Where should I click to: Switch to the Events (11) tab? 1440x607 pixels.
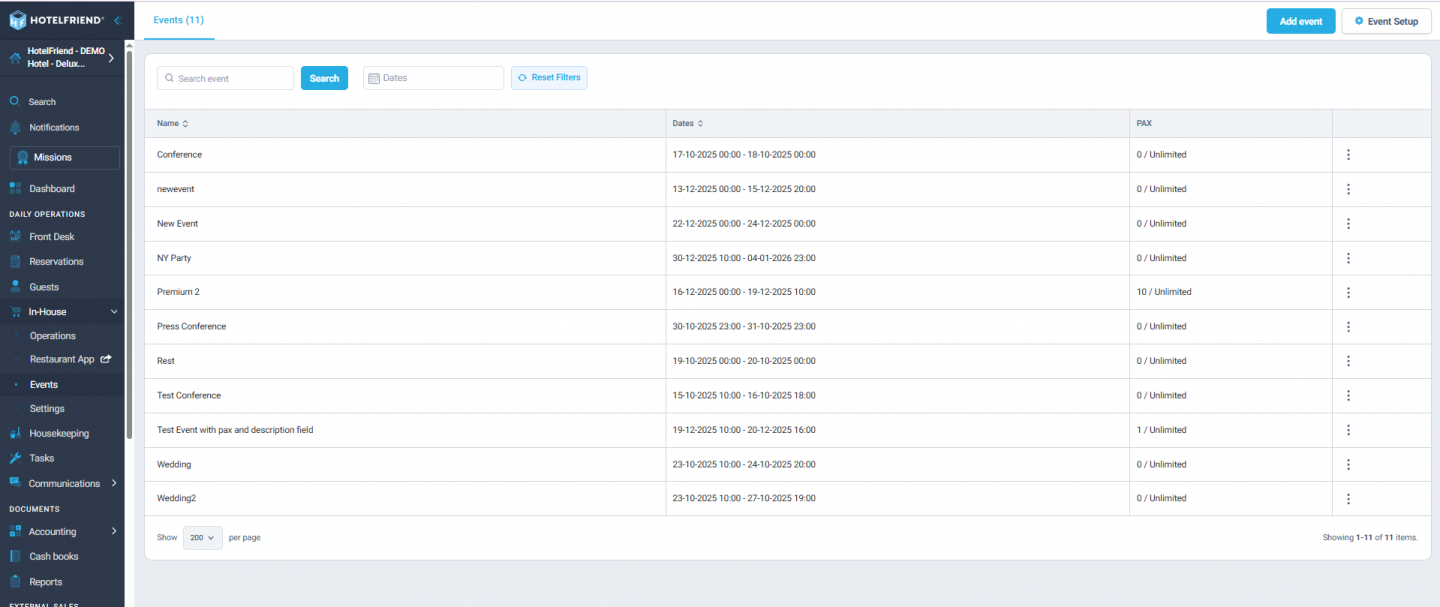[178, 20]
